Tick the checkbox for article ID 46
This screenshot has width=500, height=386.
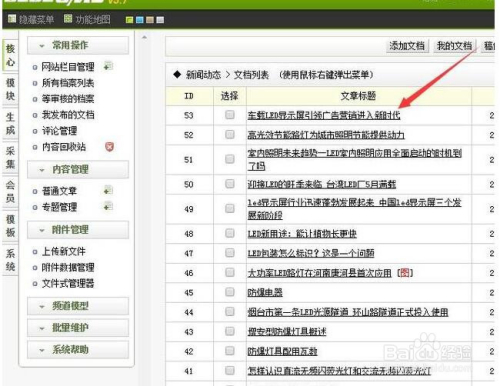pos(230,273)
